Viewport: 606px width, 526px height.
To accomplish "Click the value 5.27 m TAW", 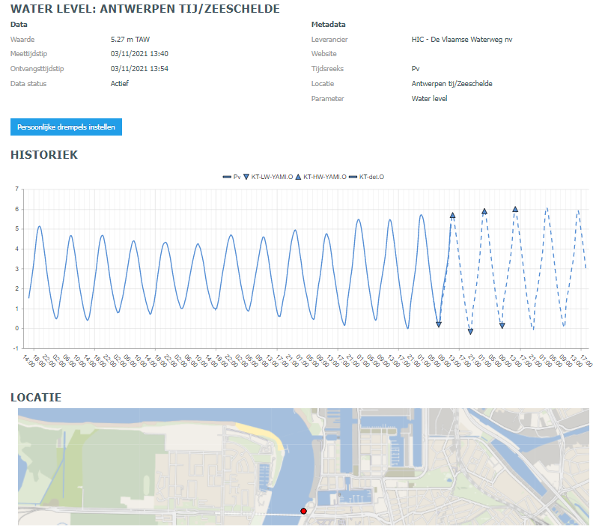I will pos(130,39).
